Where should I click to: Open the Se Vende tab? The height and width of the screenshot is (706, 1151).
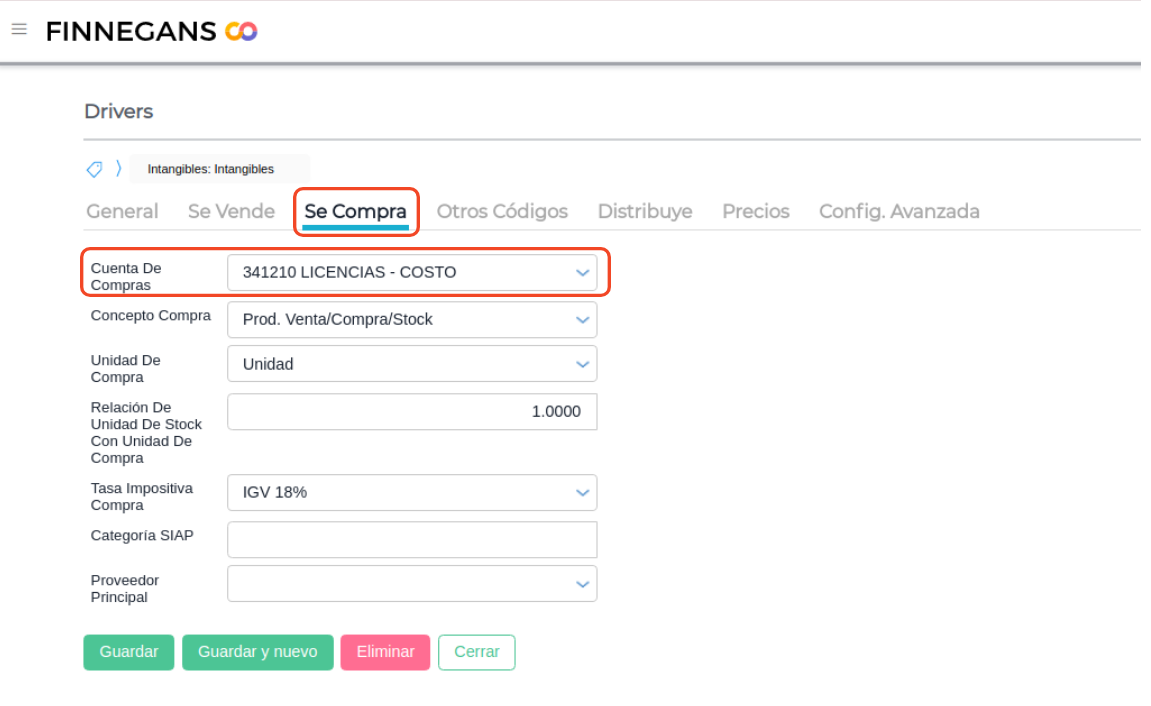231,212
